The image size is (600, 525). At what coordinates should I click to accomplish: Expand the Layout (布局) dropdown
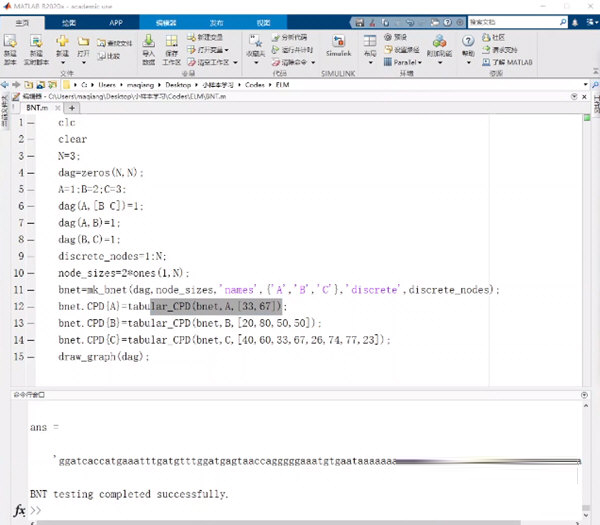point(370,62)
